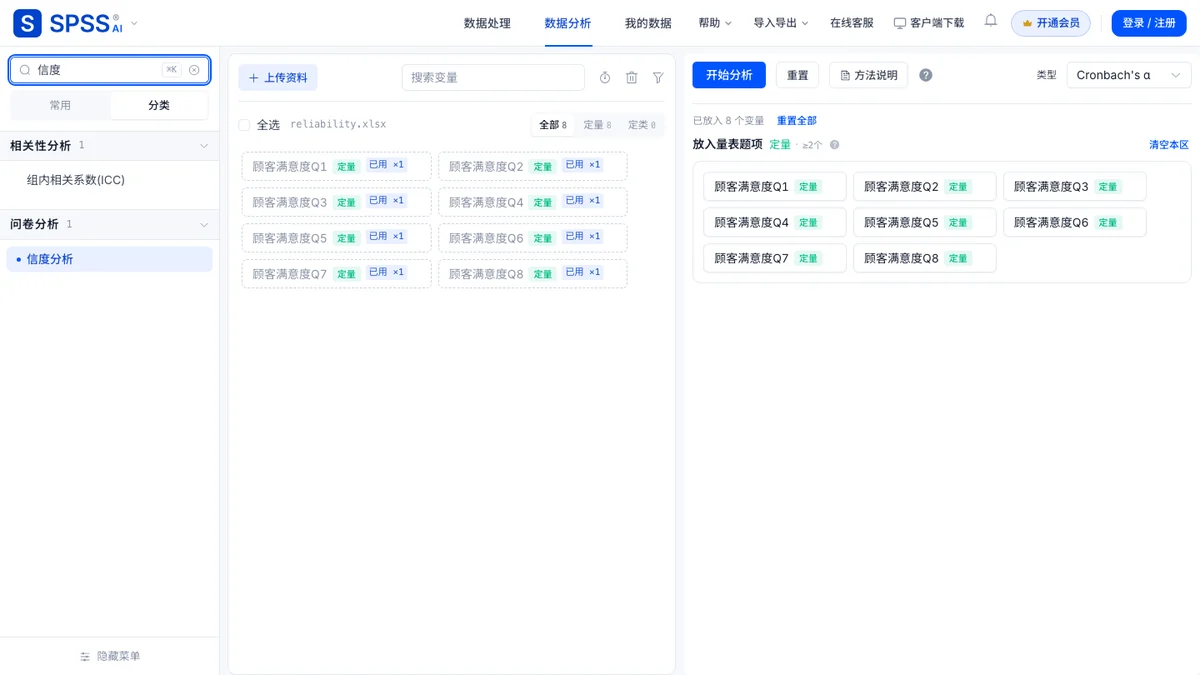
Task: Click 顾客满意度Q3 in the source variable list
Action: pos(336,202)
